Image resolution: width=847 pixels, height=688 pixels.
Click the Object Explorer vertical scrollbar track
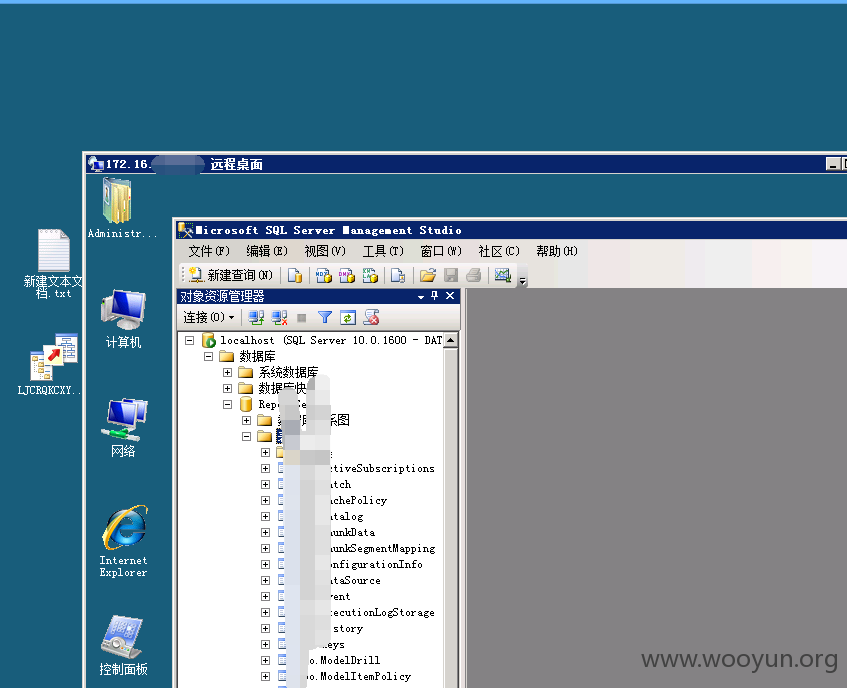[451, 517]
